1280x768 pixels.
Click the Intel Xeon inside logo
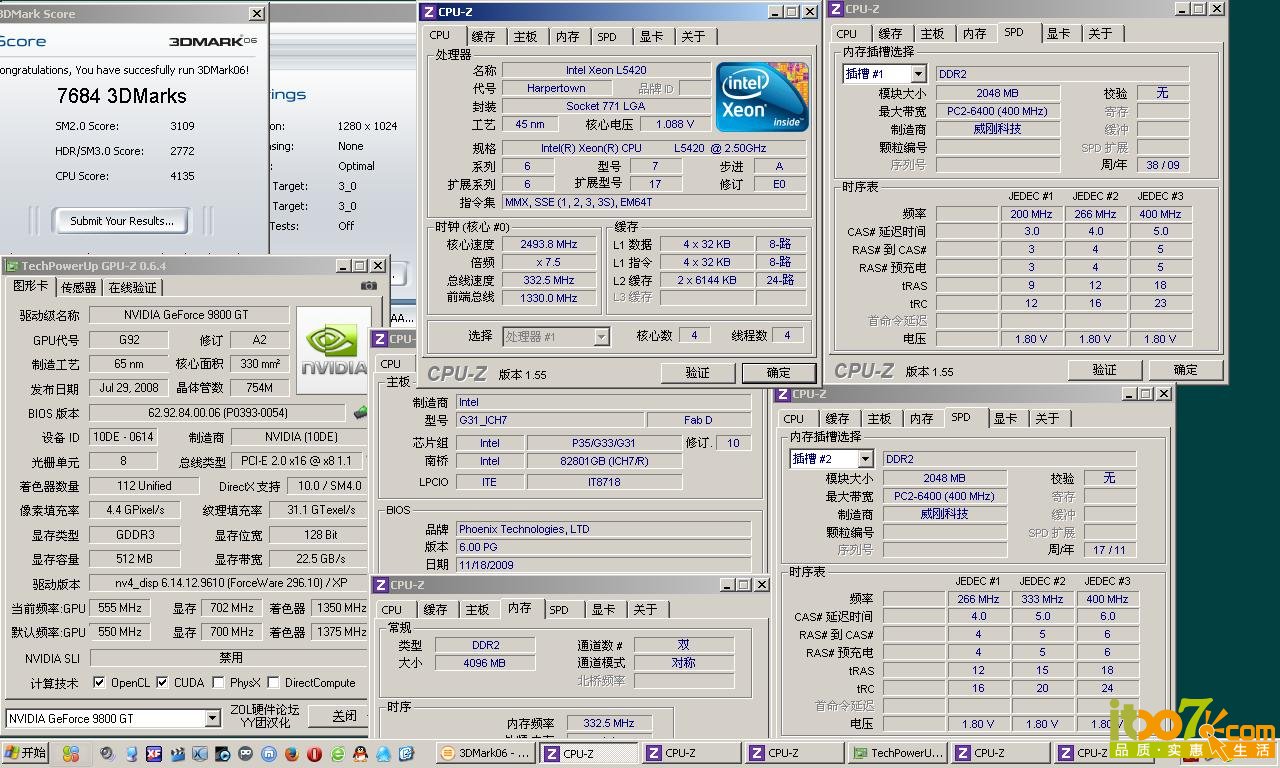(x=761, y=95)
